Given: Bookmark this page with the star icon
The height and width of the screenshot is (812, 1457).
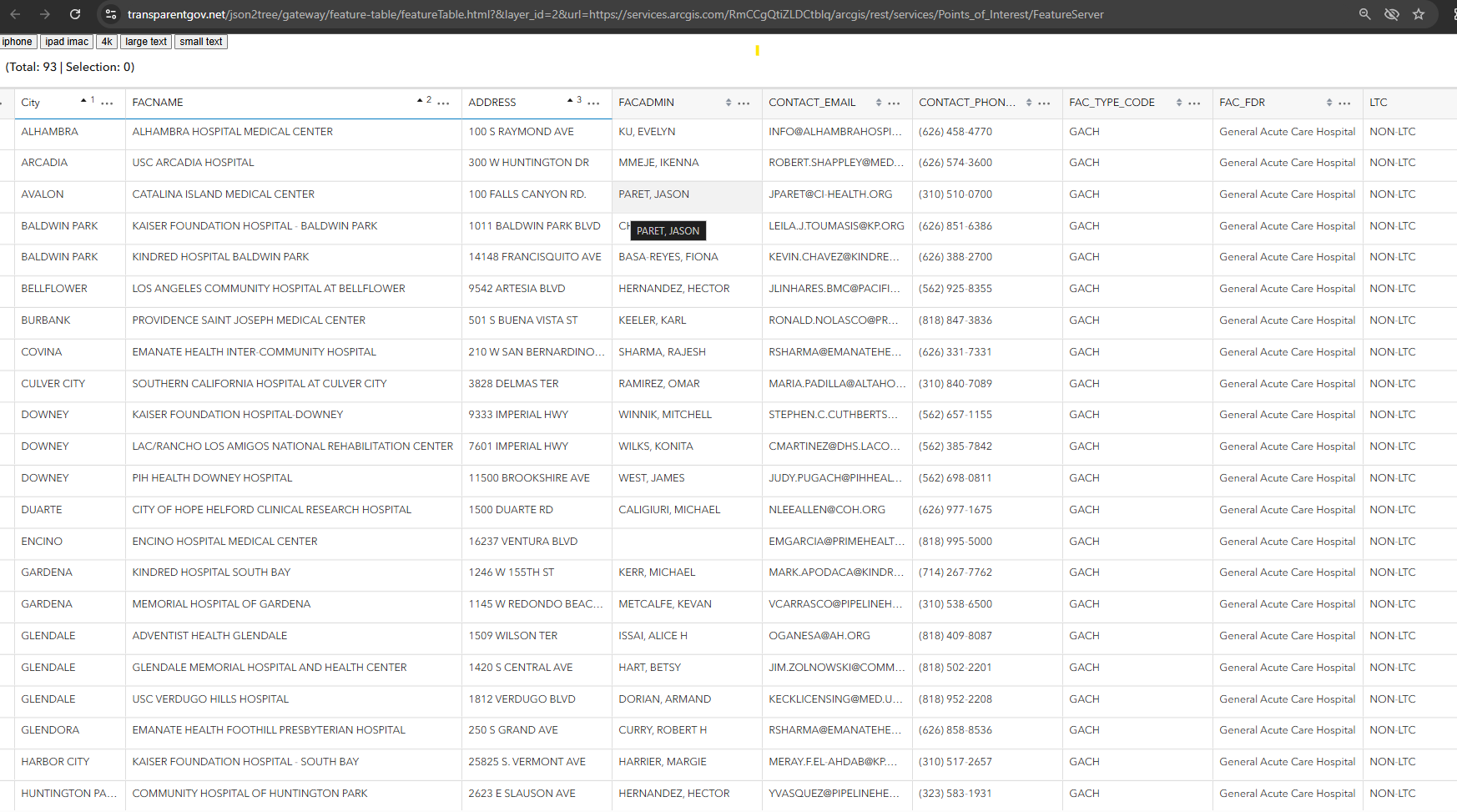Looking at the screenshot, I should coord(1419,14).
